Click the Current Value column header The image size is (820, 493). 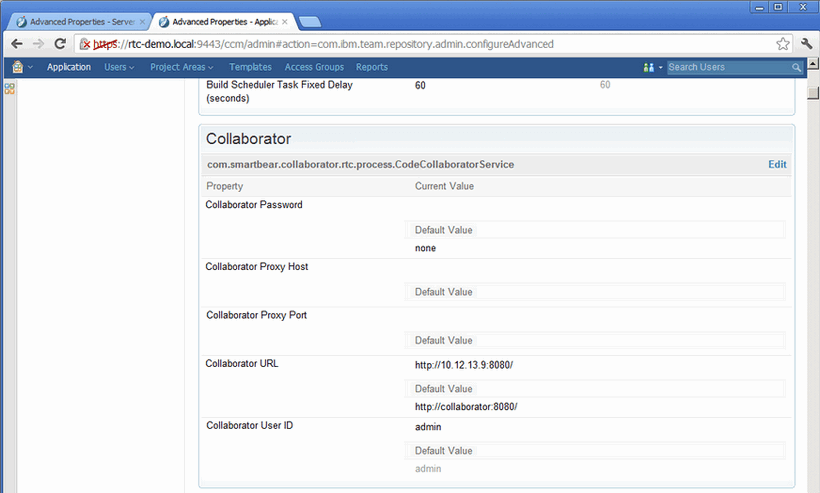tap(444, 186)
